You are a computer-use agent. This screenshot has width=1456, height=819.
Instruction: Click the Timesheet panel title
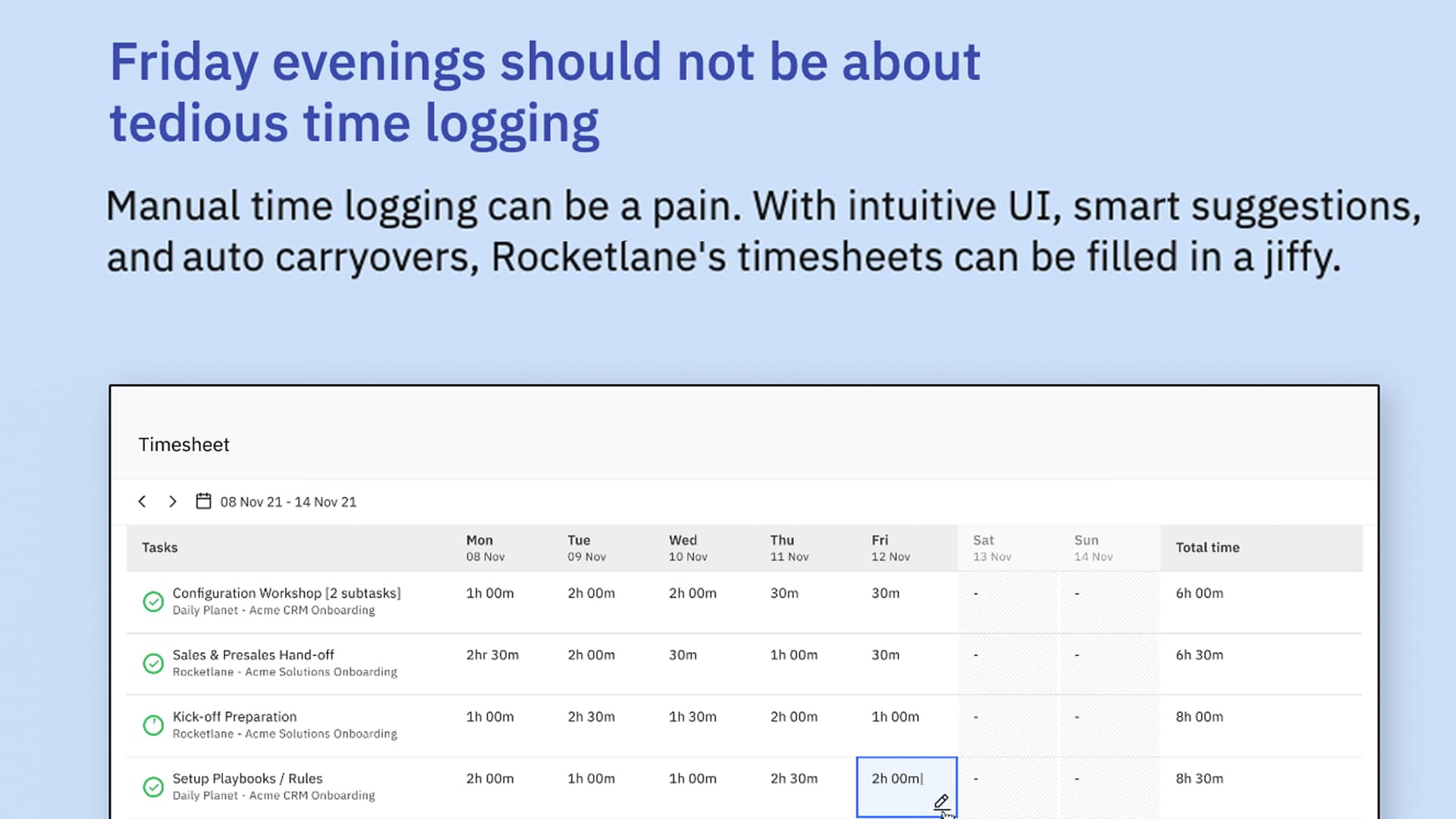184,444
